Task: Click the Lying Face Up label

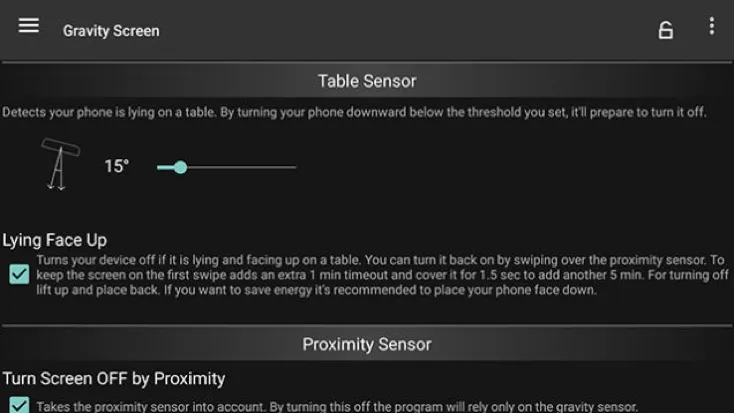Action: [x=55, y=240]
